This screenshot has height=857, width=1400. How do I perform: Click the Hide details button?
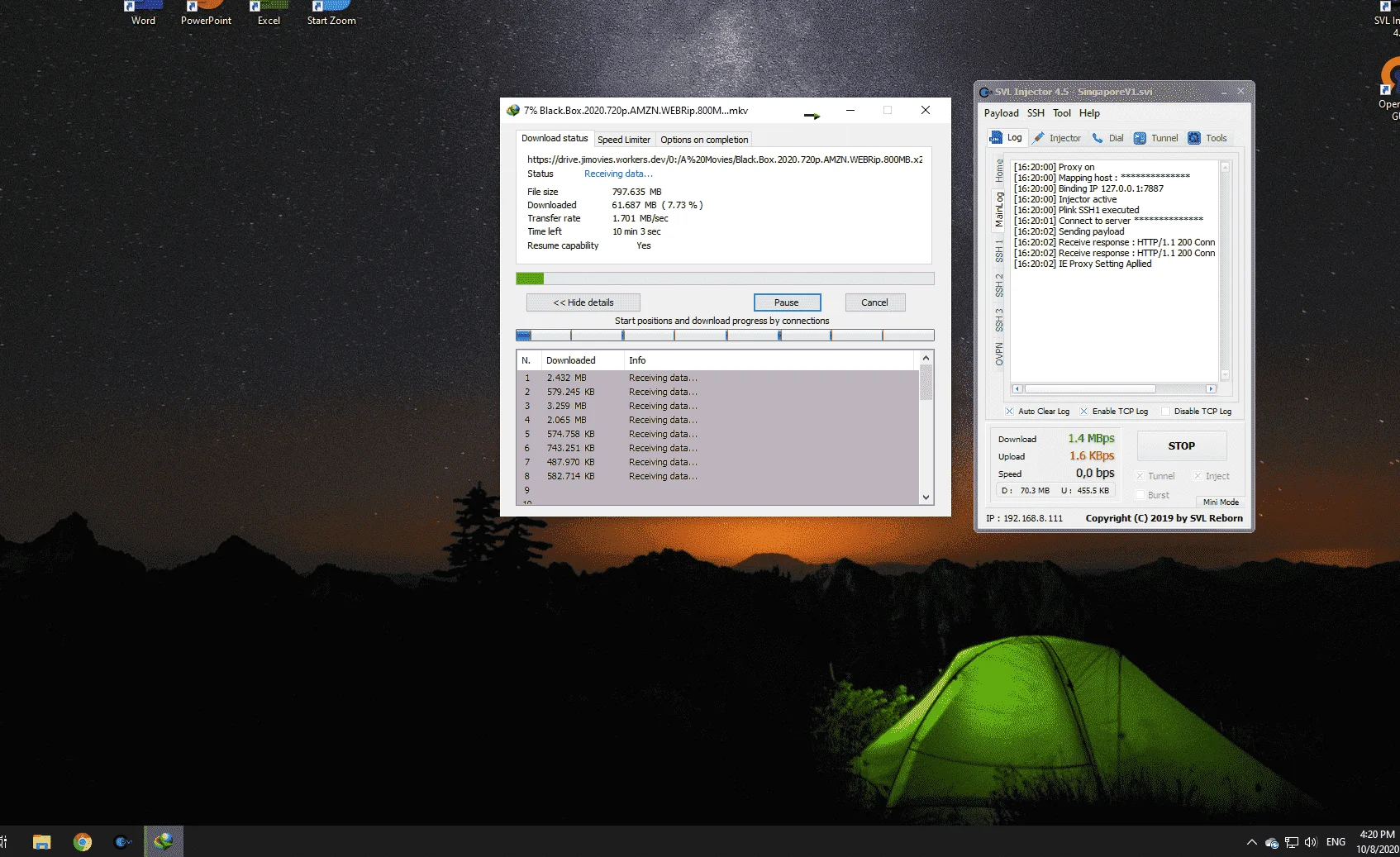[583, 302]
